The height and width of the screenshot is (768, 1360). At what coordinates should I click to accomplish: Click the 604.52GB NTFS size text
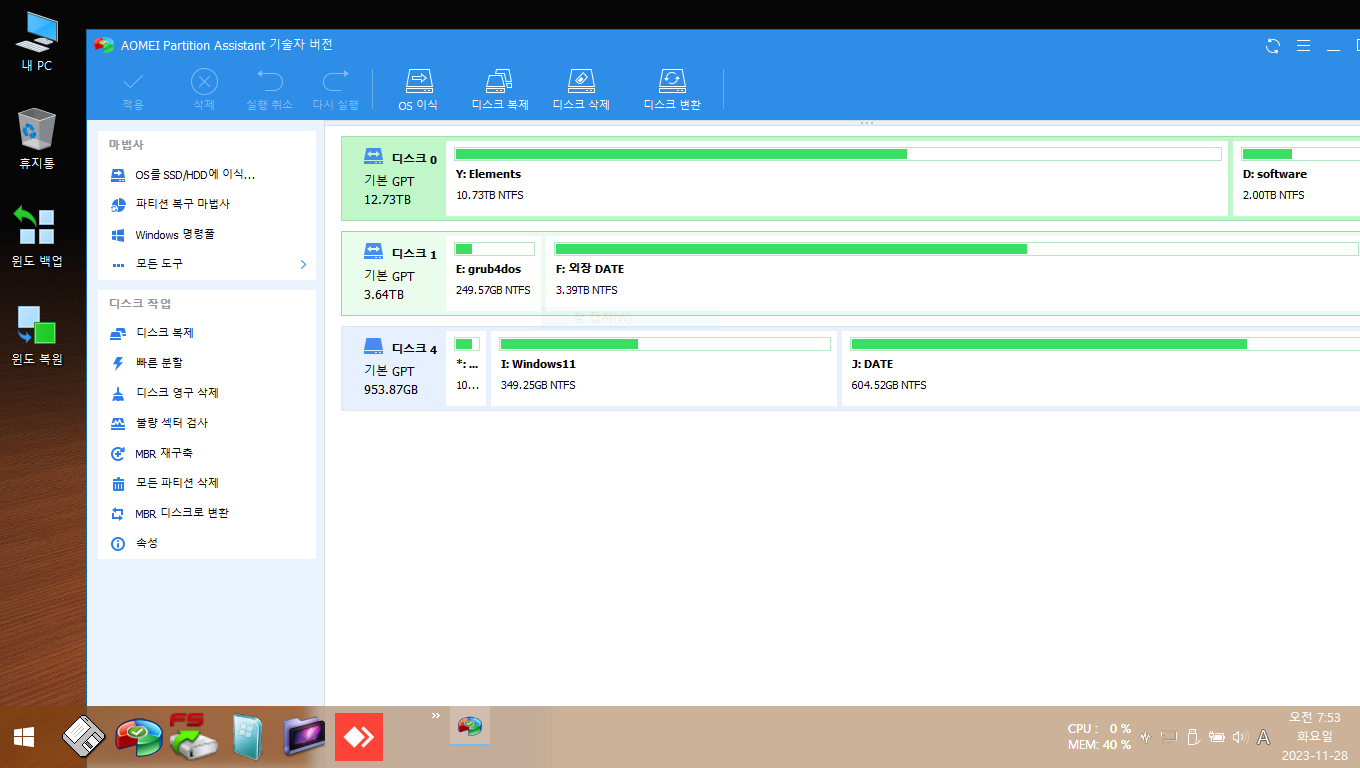click(x=888, y=386)
